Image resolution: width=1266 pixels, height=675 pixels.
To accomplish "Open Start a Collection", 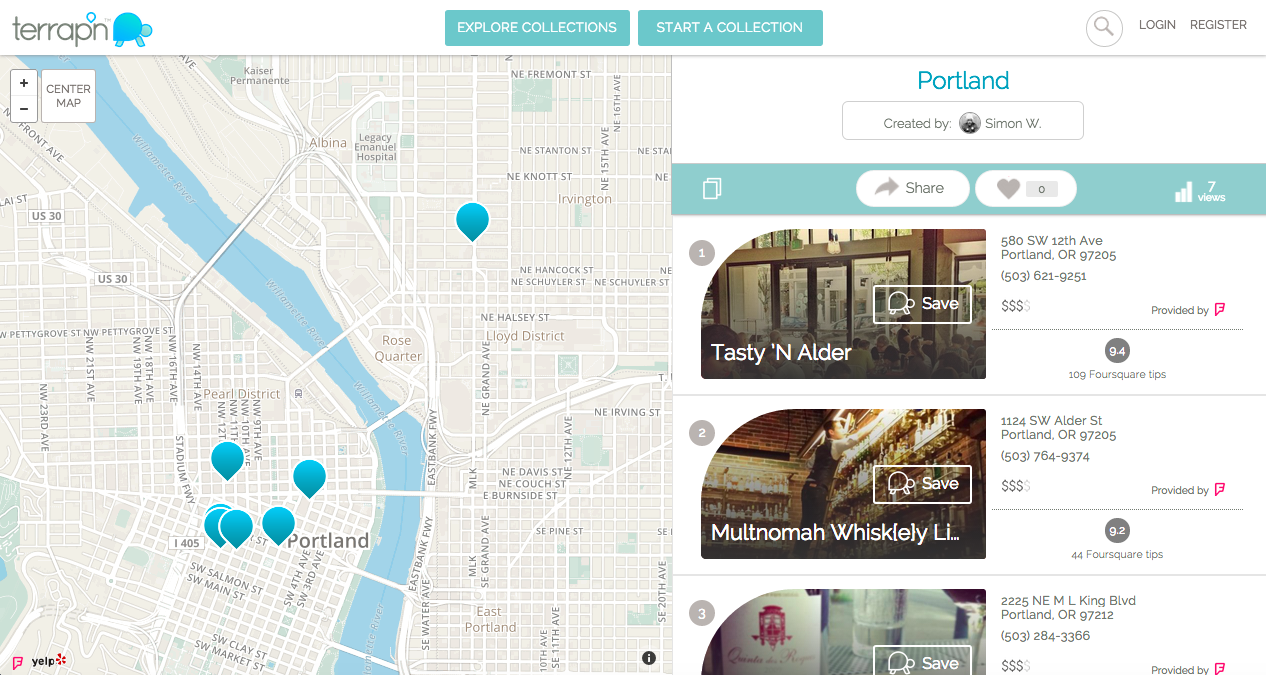I will [x=730, y=28].
